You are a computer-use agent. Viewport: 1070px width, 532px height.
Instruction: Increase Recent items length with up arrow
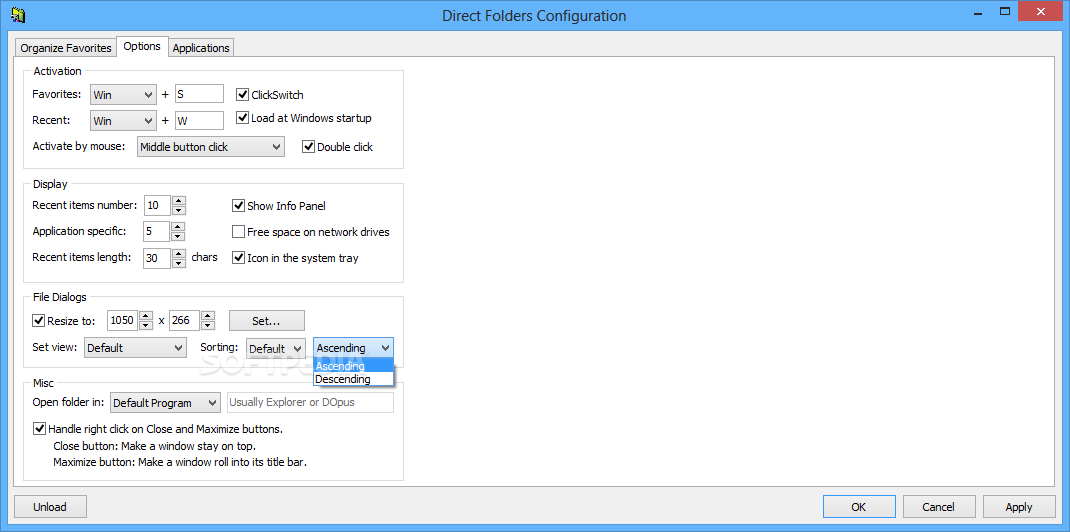click(178, 253)
